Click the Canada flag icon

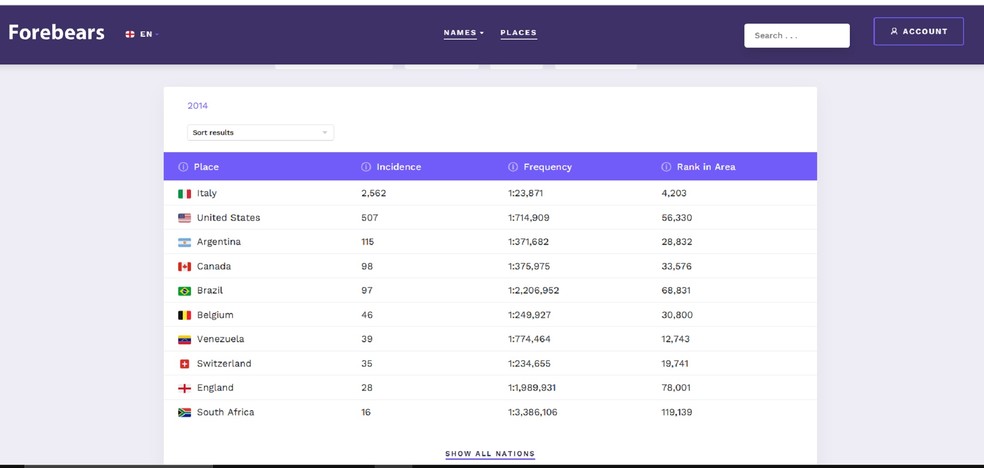(184, 267)
